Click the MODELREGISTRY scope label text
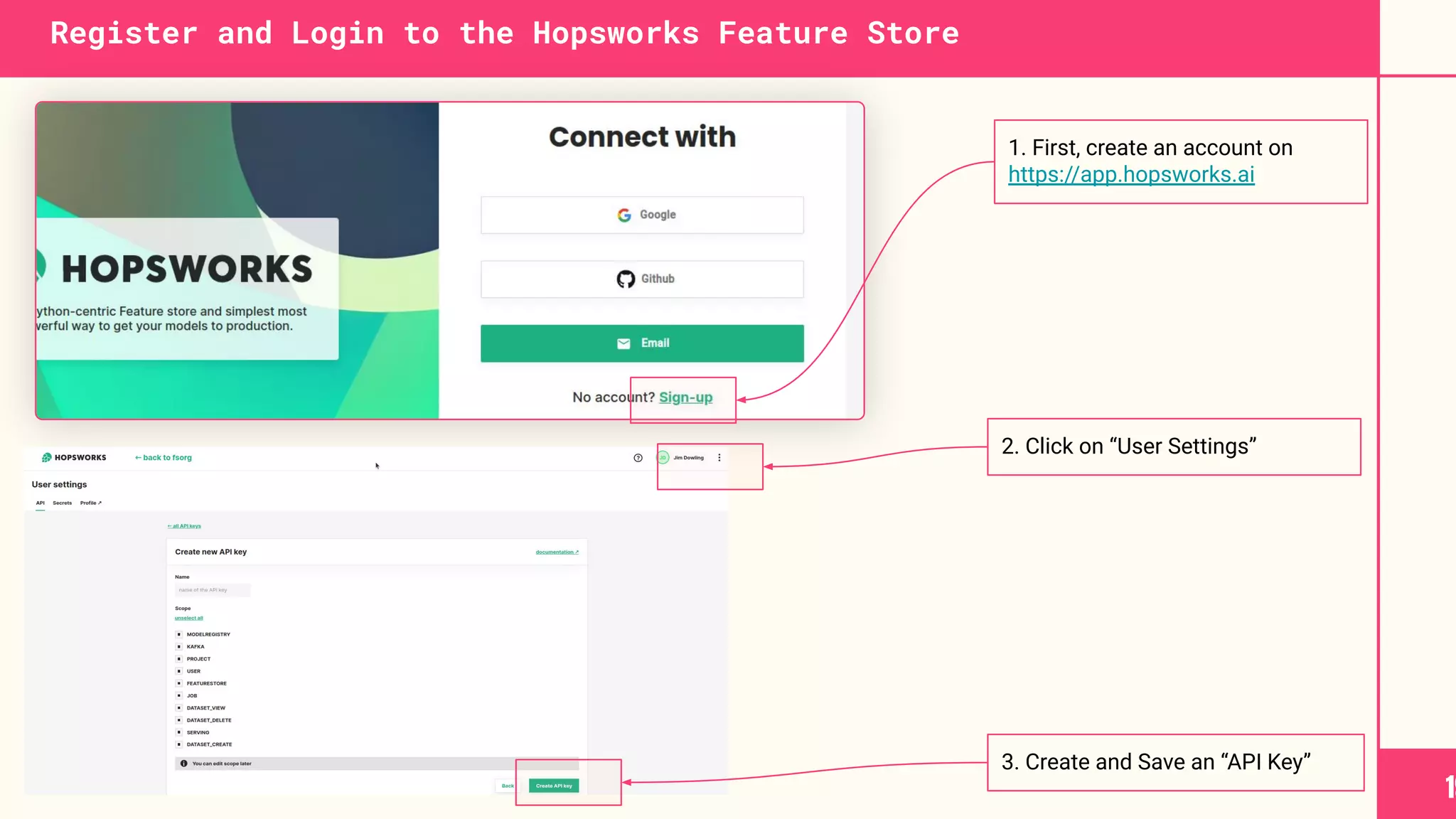Screen dimensions: 1456x819 coord(208,634)
